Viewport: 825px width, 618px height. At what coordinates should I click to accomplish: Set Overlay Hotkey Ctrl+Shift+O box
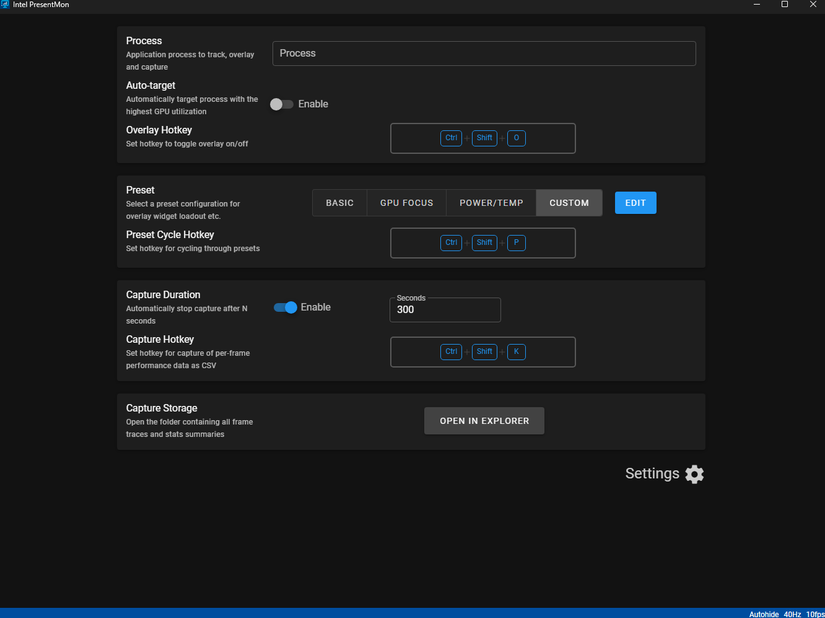(x=483, y=138)
